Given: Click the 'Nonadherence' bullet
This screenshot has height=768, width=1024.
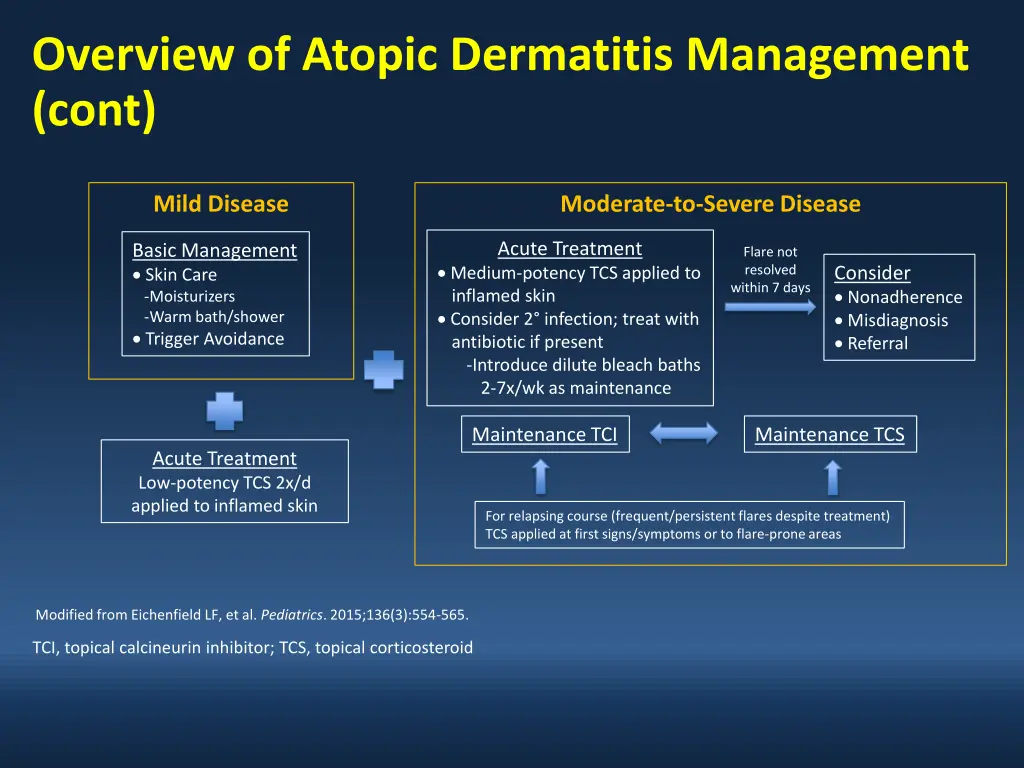Looking at the screenshot, I should pos(899,297).
